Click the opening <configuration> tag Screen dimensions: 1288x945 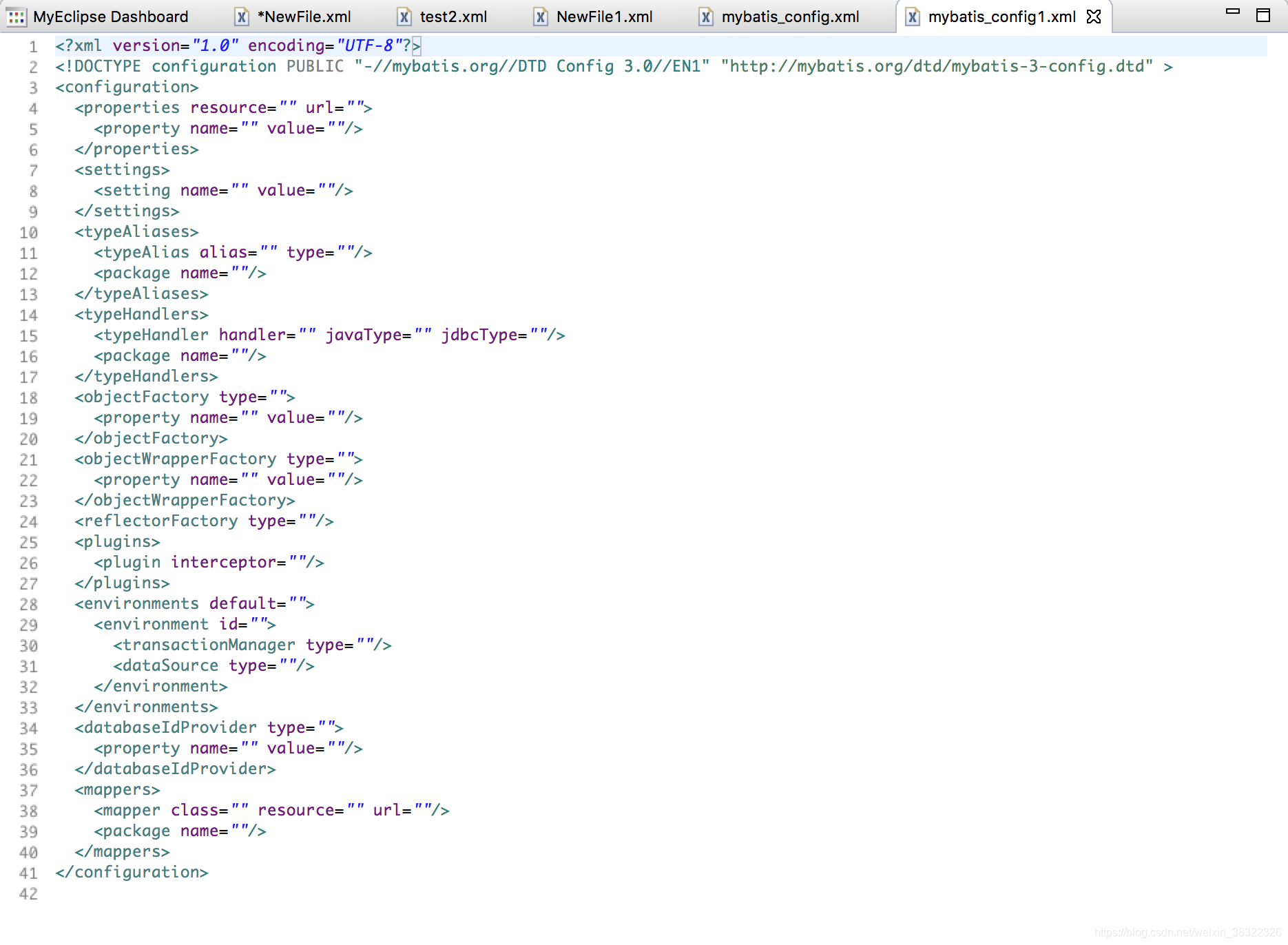coord(127,87)
